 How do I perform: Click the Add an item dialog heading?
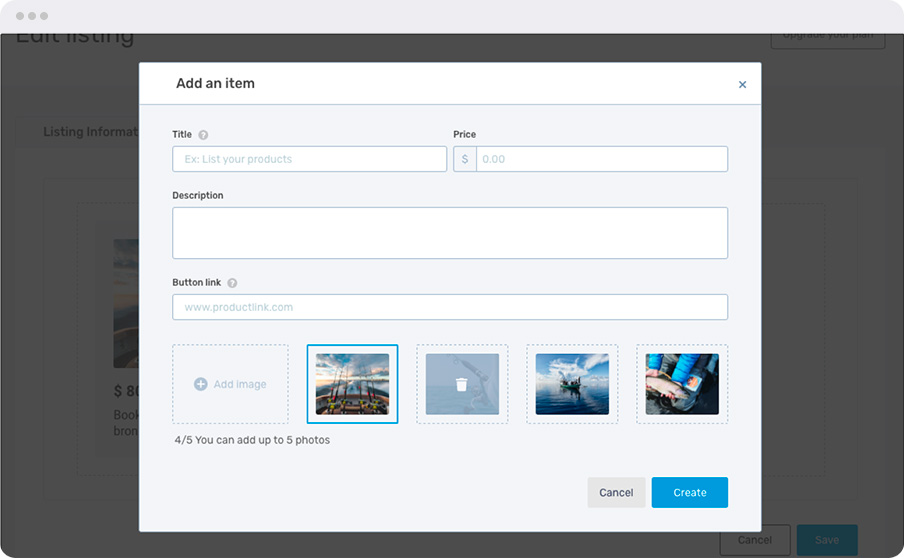click(215, 84)
